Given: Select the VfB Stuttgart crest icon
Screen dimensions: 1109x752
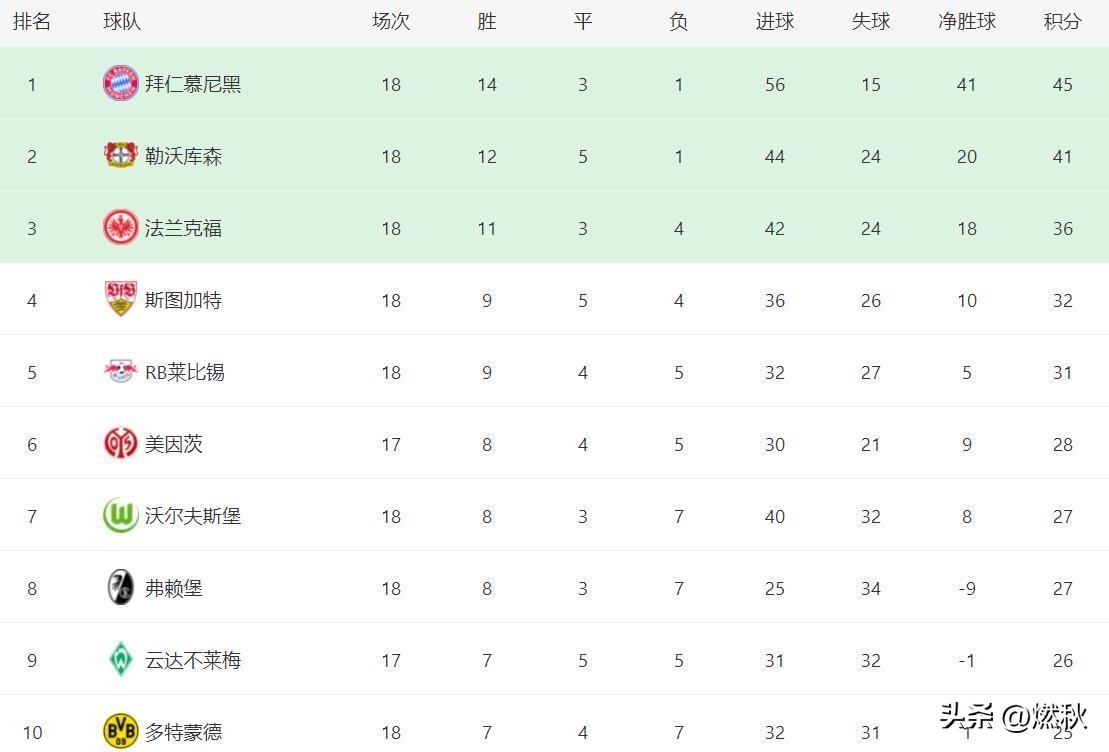Looking at the screenshot, I should [121, 299].
